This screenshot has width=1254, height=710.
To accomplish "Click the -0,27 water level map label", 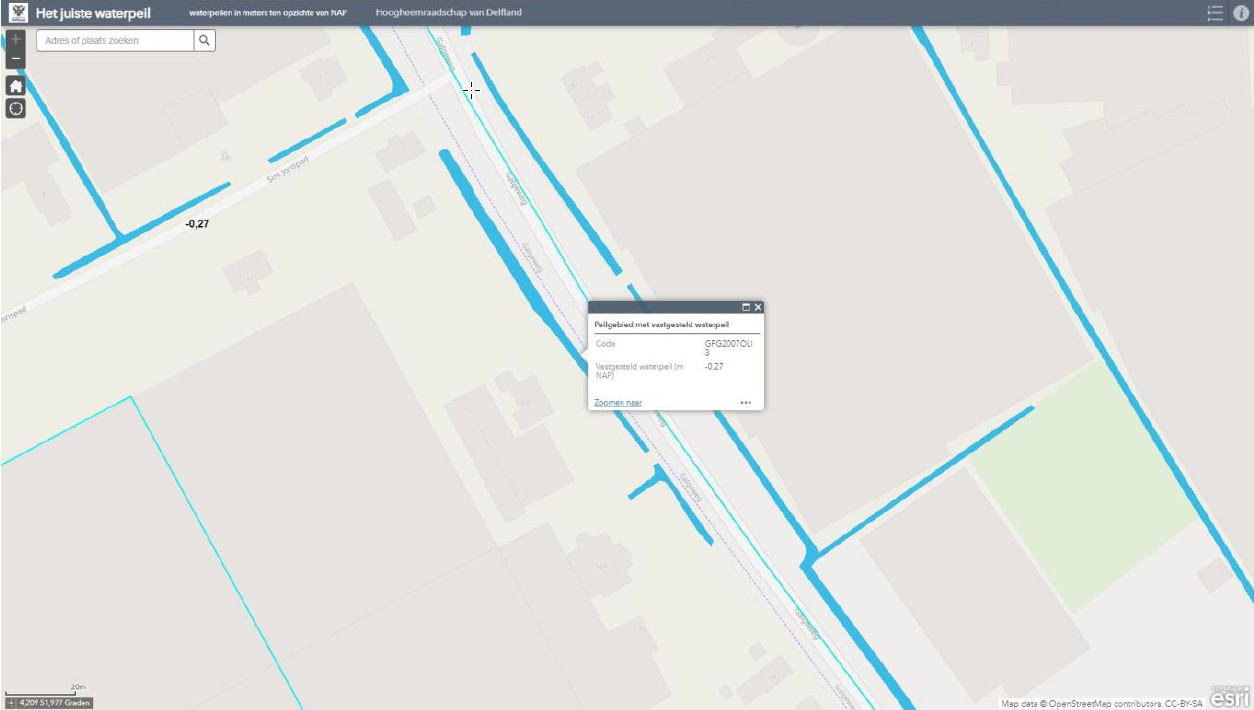I will [x=197, y=224].
